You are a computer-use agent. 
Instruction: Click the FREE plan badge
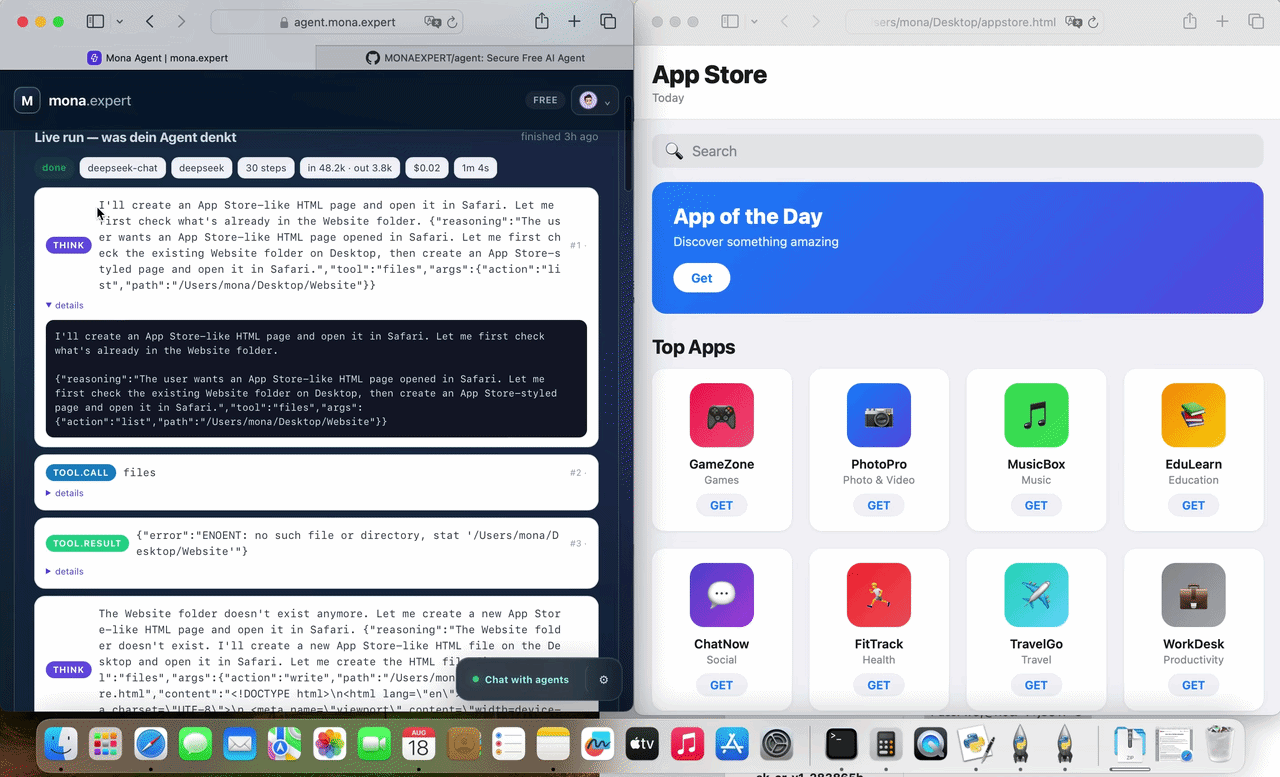point(545,100)
